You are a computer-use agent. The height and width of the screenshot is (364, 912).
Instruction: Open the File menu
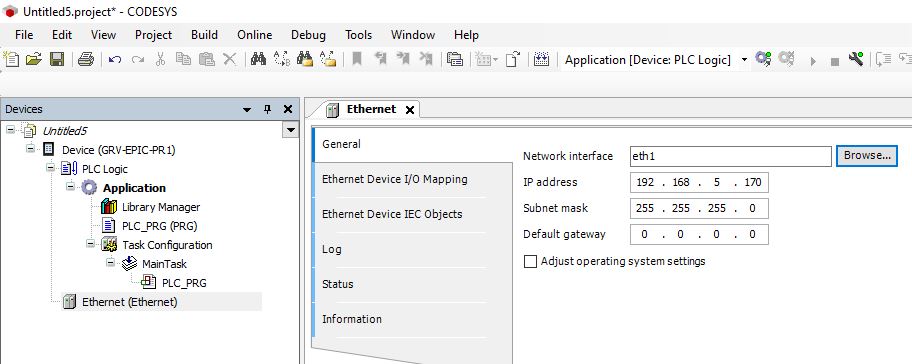(x=24, y=35)
